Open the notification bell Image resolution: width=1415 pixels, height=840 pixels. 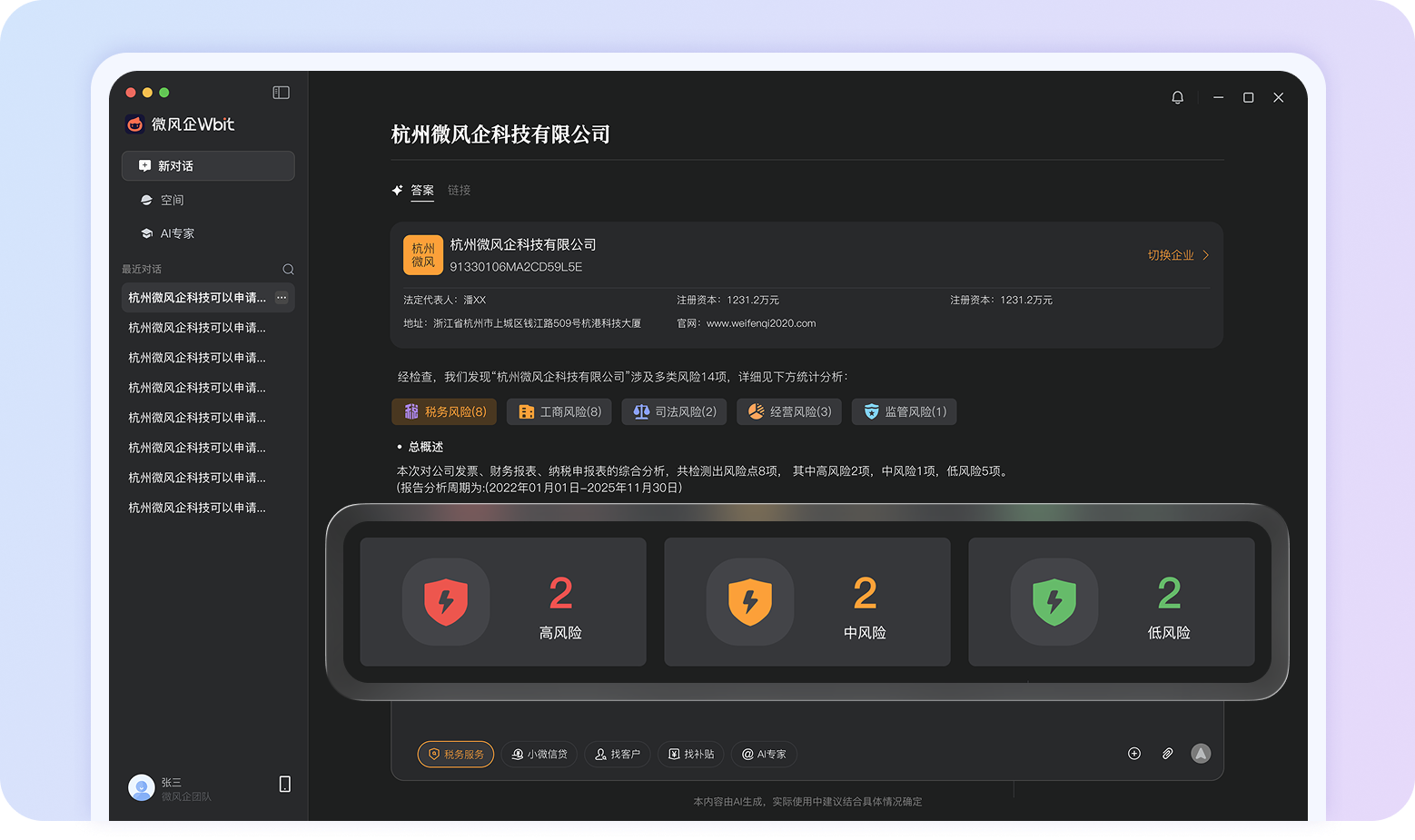point(1178,97)
